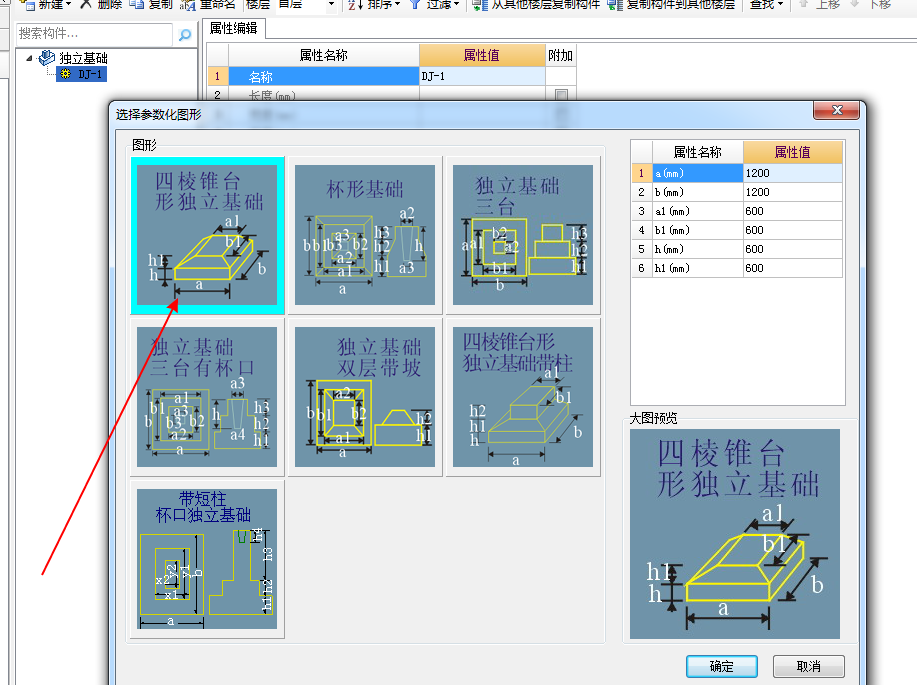This screenshot has height=685, width=917.
Task: Toggle the 附加 checkbox in the 长度 row
Action: pos(561,95)
